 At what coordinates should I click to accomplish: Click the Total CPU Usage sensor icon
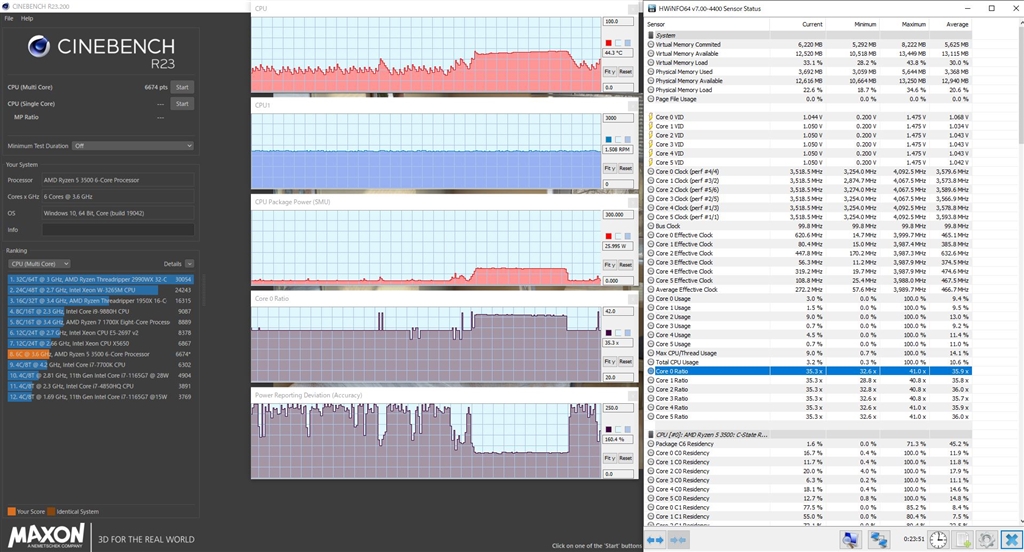(650, 362)
